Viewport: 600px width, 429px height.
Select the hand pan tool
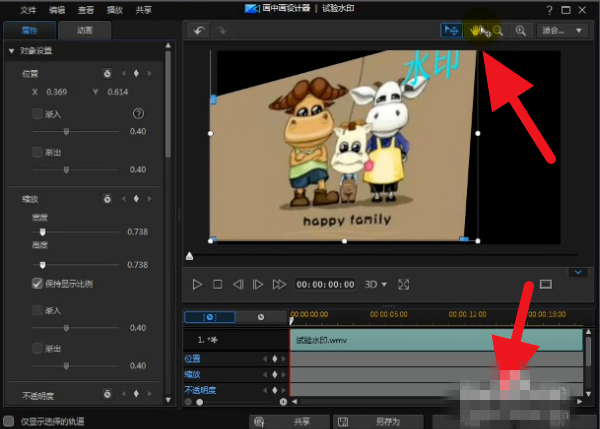pyautogui.click(x=476, y=31)
